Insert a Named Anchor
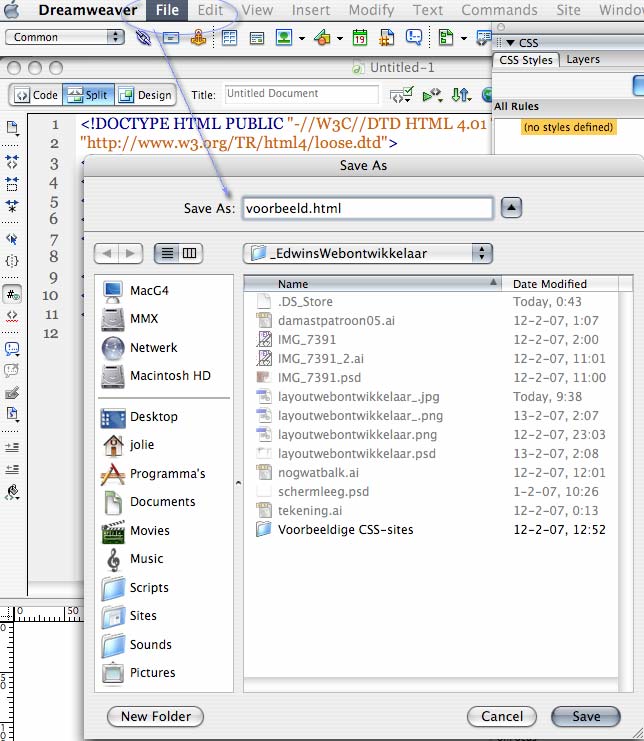 click(198, 37)
